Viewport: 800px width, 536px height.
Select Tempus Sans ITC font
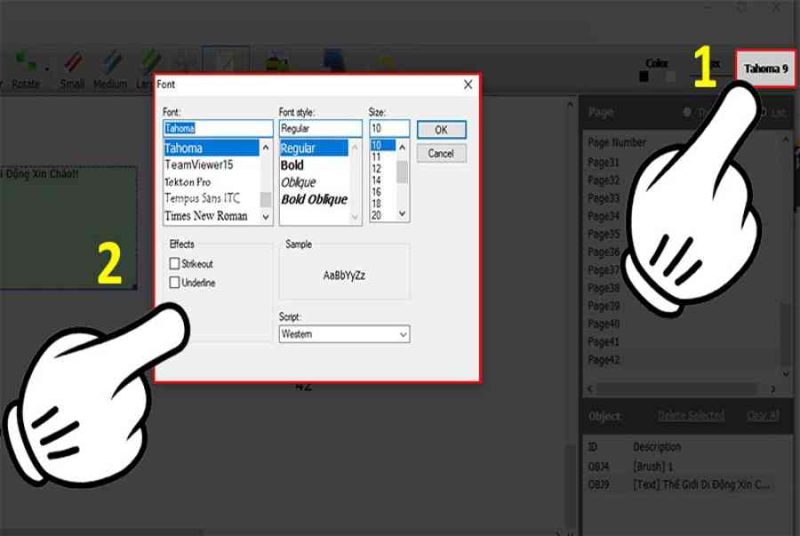click(211, 198)
